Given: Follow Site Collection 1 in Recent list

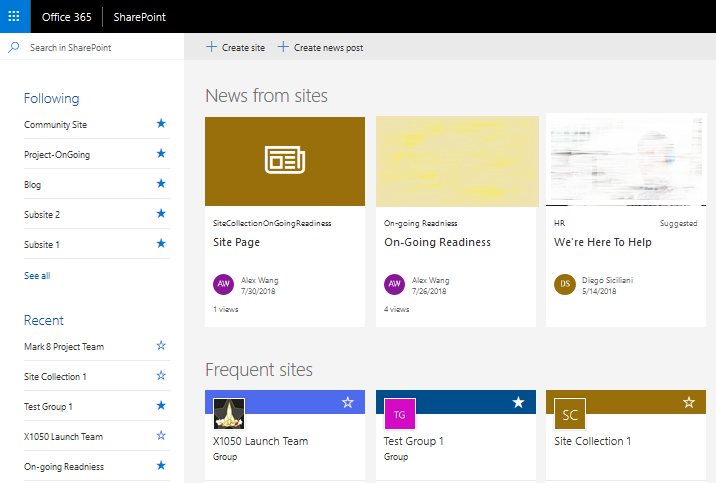Looking at the screenshot, I should coord(161,376).
